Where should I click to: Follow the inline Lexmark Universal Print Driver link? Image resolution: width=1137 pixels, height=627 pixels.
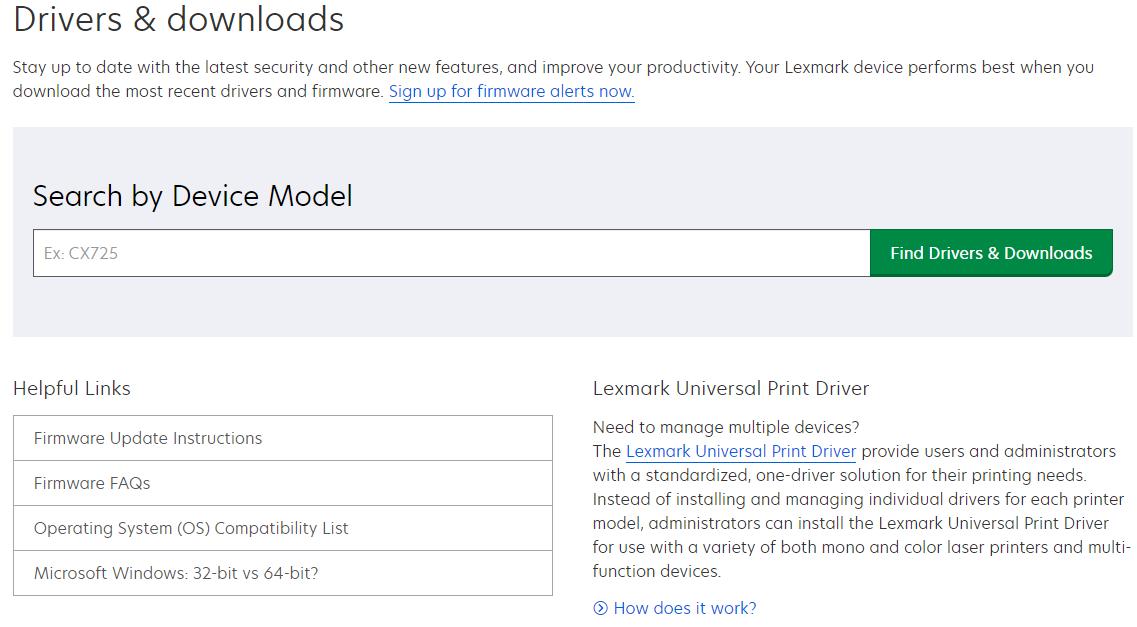click(740, 452)
